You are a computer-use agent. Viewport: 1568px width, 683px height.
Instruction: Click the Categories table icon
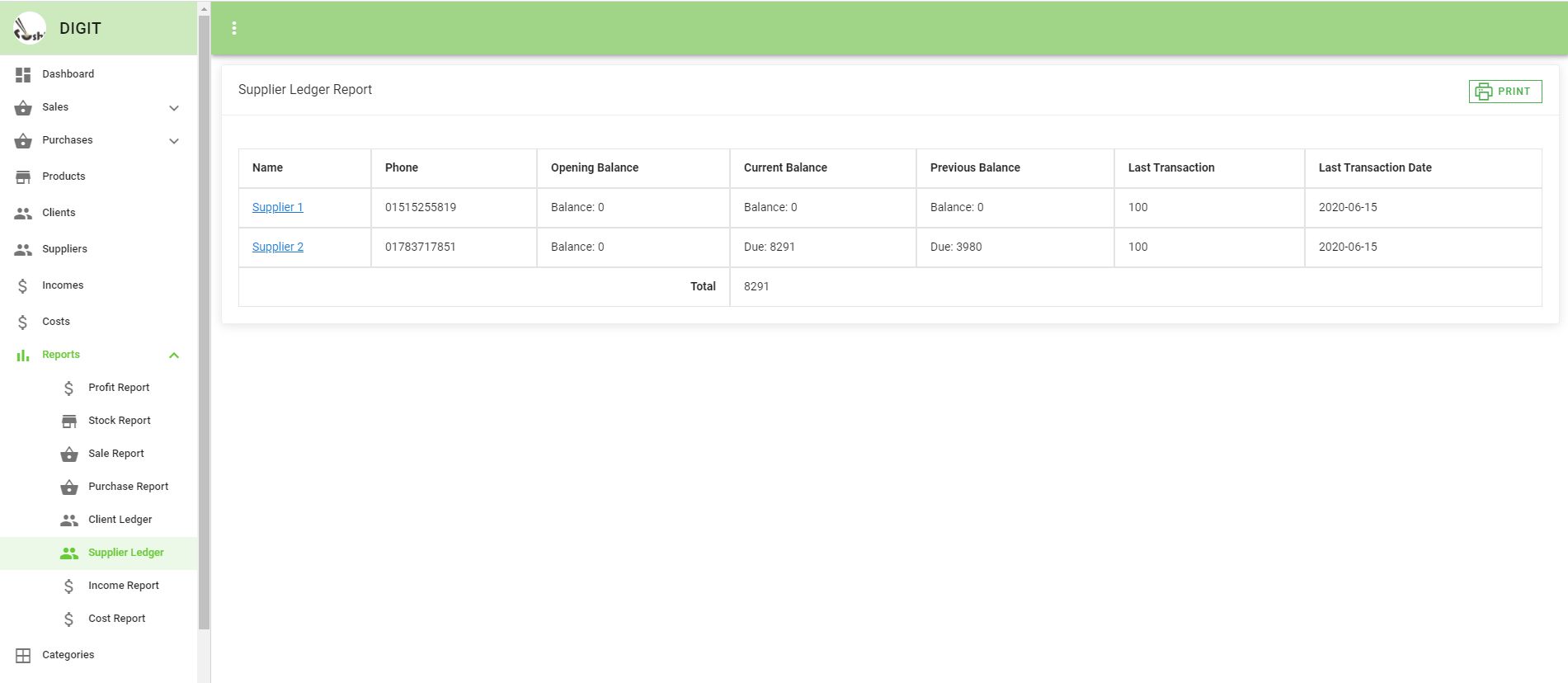pos(23,655)
